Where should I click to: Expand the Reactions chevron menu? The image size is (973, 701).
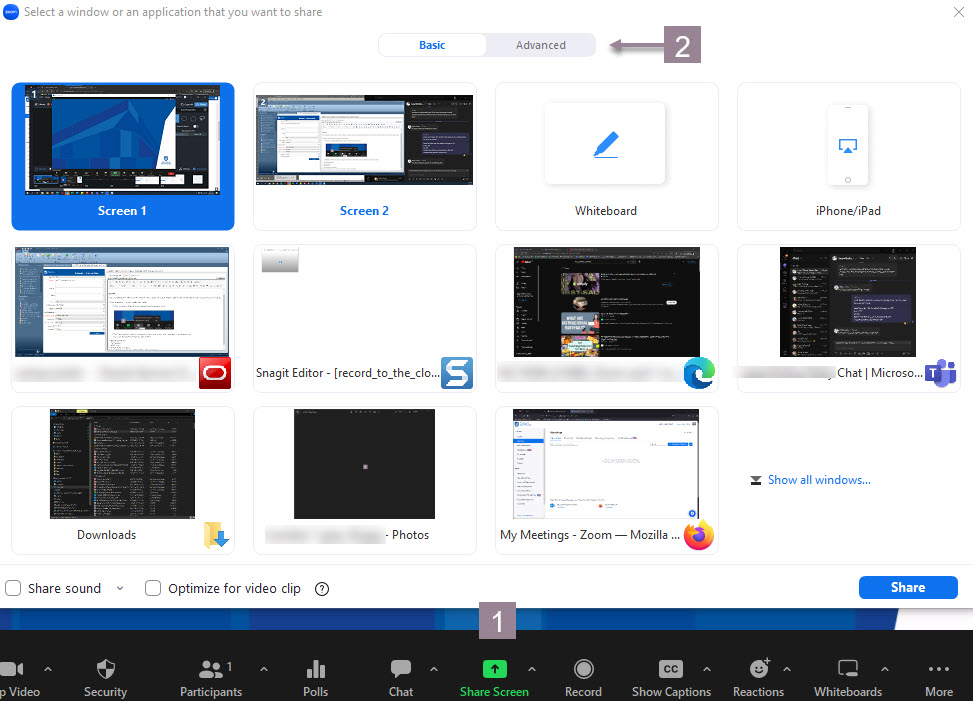coord(787,671)
